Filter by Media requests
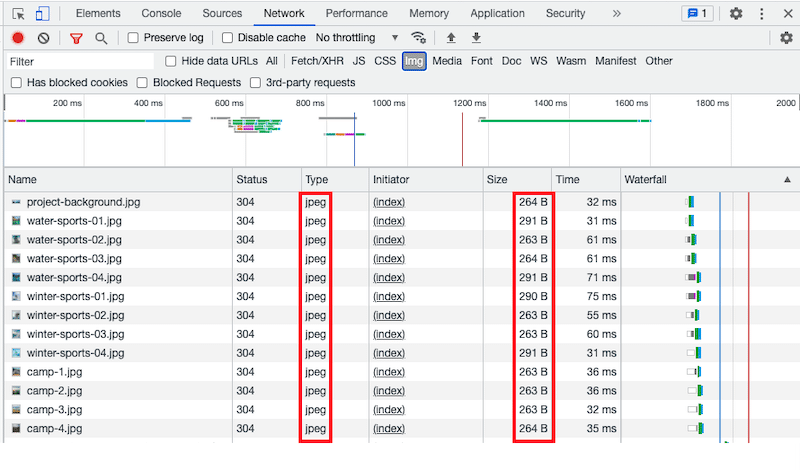800x470 pixels. [447, 61]
